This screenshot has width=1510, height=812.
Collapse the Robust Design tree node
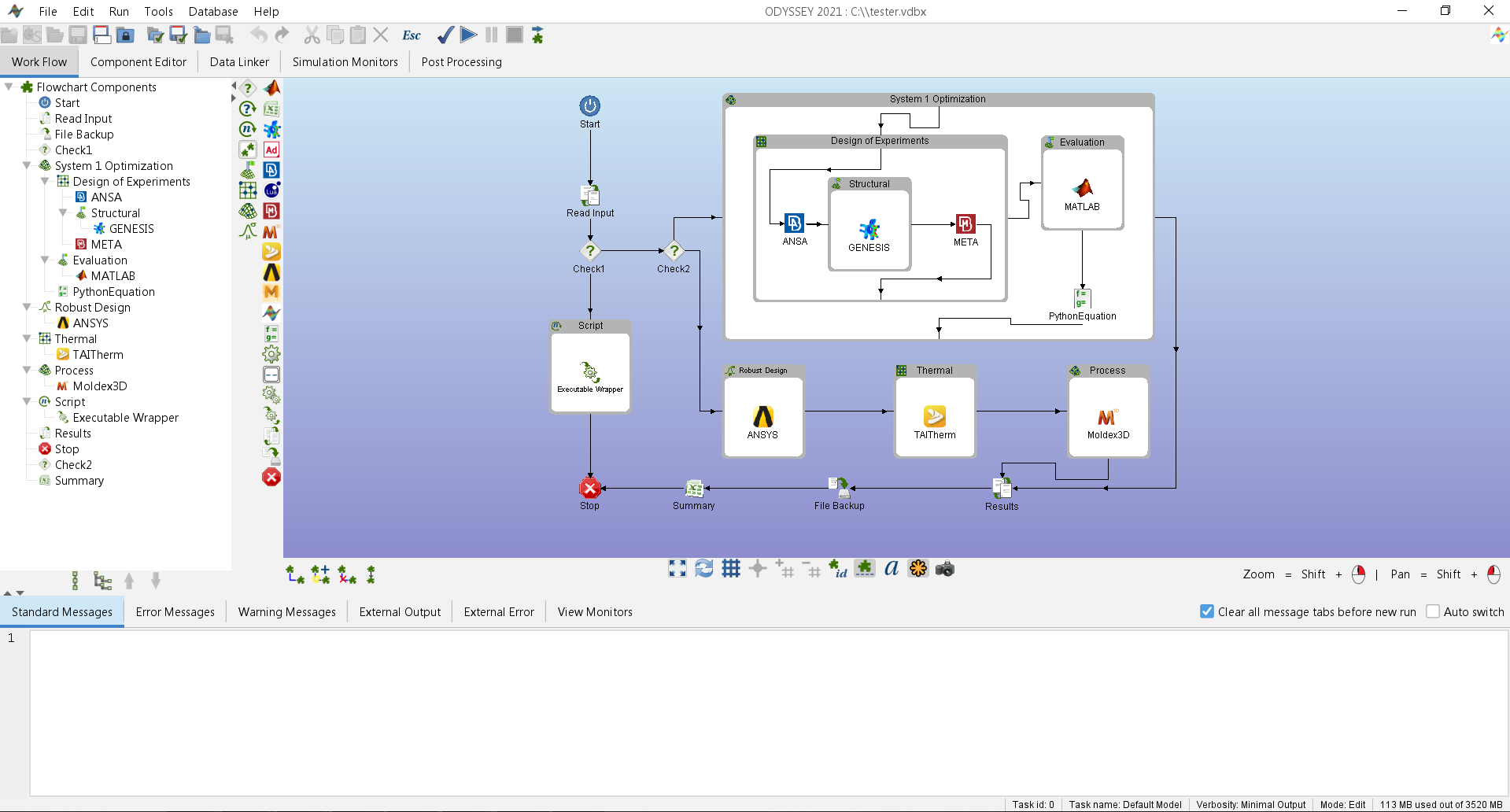pos(27,308)
